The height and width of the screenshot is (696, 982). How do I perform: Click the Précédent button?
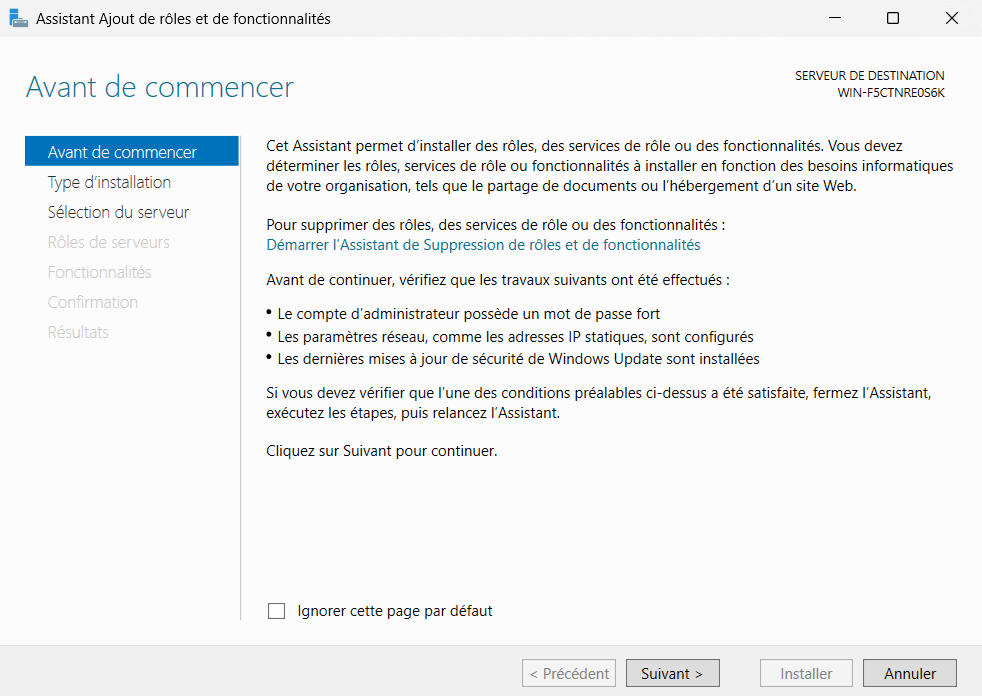tap(569, 674)
